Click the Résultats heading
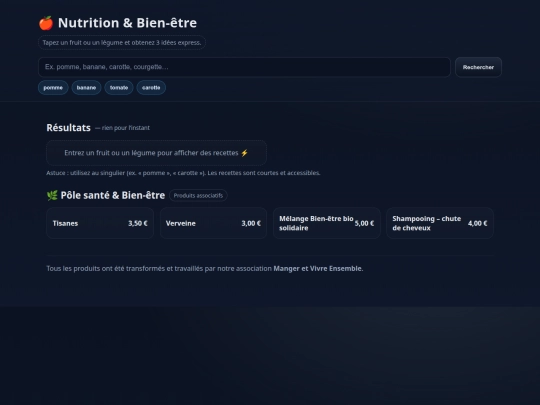The image size is (540, 405). [x=69, y=128]
